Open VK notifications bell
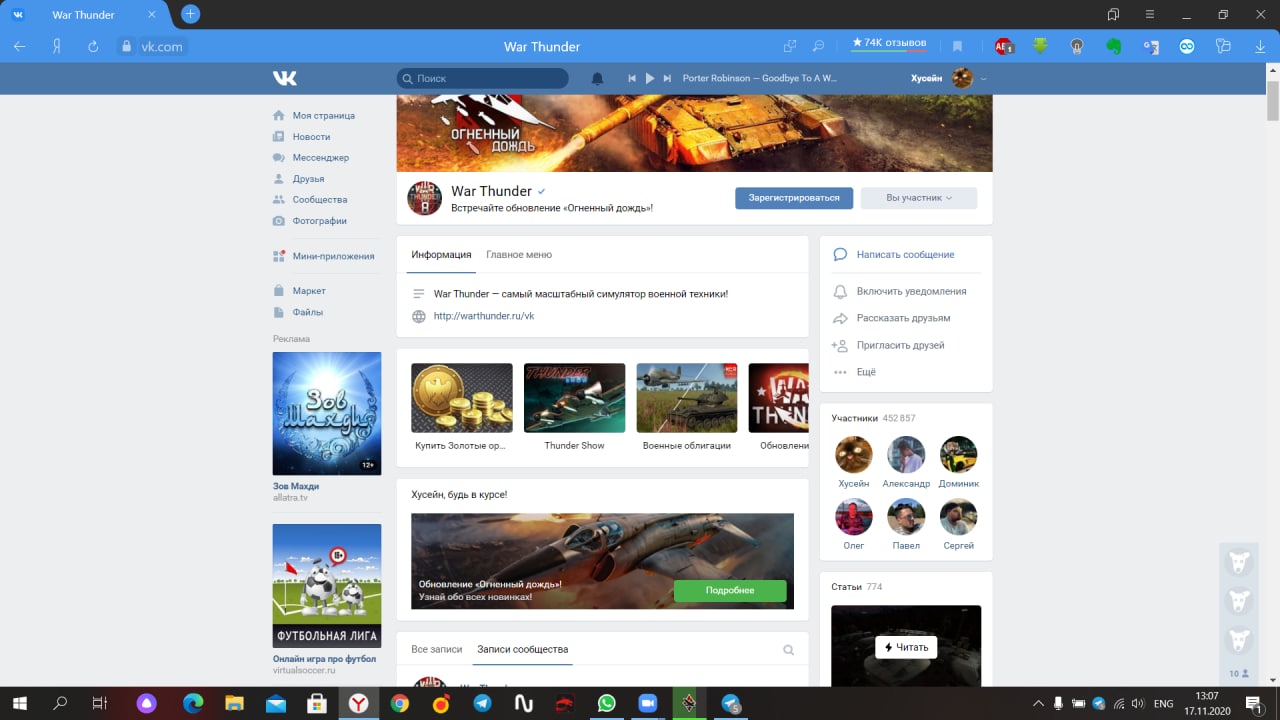The image size is (1280, 720). point(597,78)
